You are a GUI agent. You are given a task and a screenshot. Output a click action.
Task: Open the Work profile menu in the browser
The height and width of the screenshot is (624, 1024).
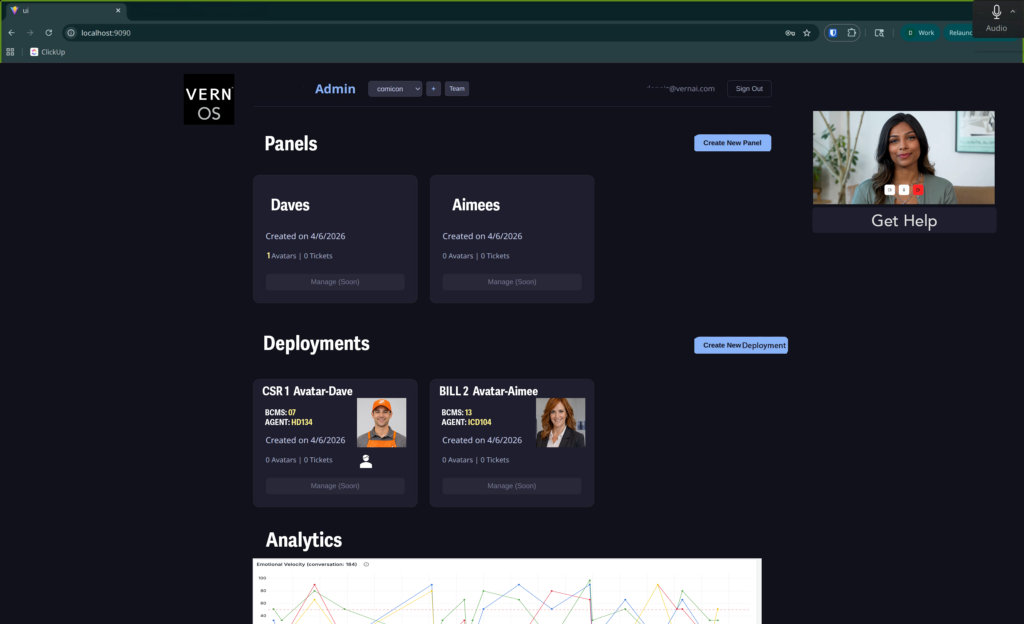921,33
